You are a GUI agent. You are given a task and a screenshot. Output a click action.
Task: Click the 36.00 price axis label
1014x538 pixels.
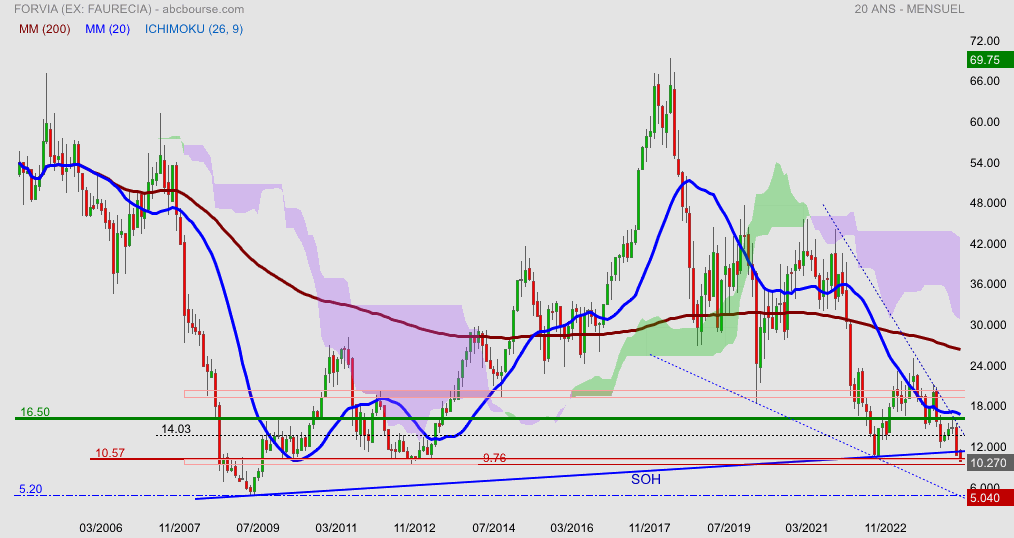988,284
